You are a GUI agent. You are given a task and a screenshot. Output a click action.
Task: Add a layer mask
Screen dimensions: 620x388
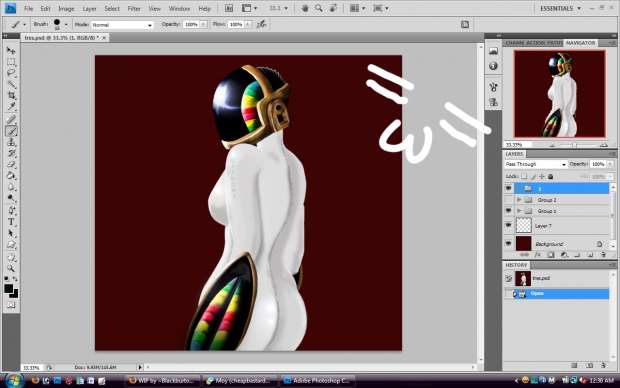551,255
